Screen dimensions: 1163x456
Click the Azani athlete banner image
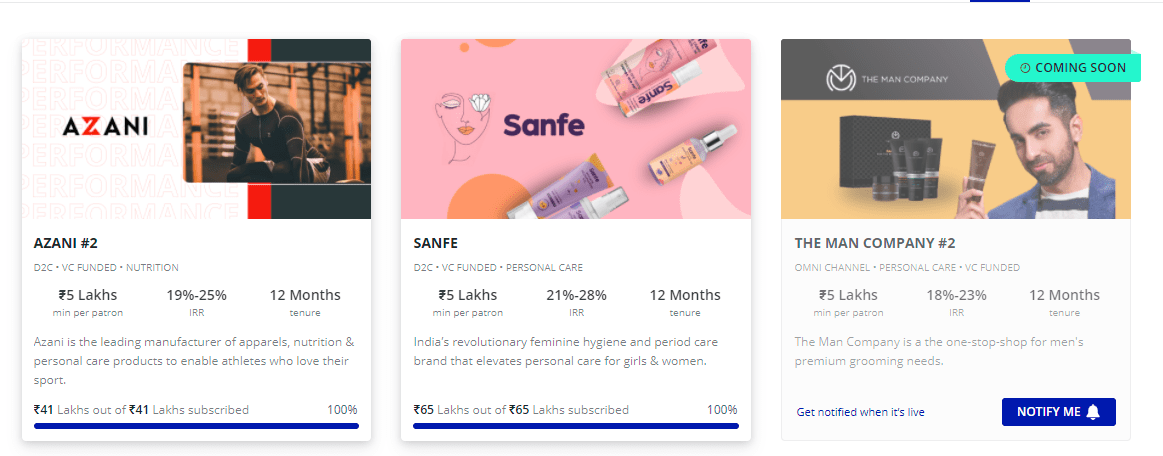pos(277,123)
